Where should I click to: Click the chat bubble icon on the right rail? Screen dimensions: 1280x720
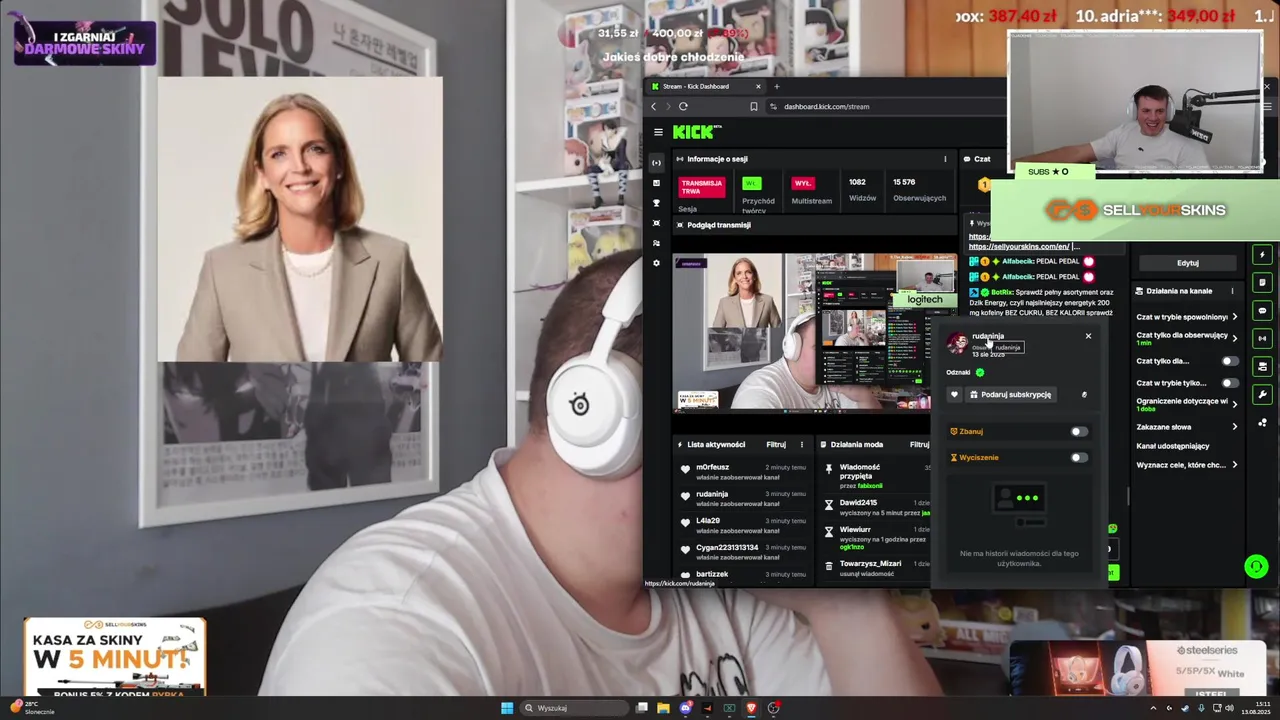pos(1262,311)
